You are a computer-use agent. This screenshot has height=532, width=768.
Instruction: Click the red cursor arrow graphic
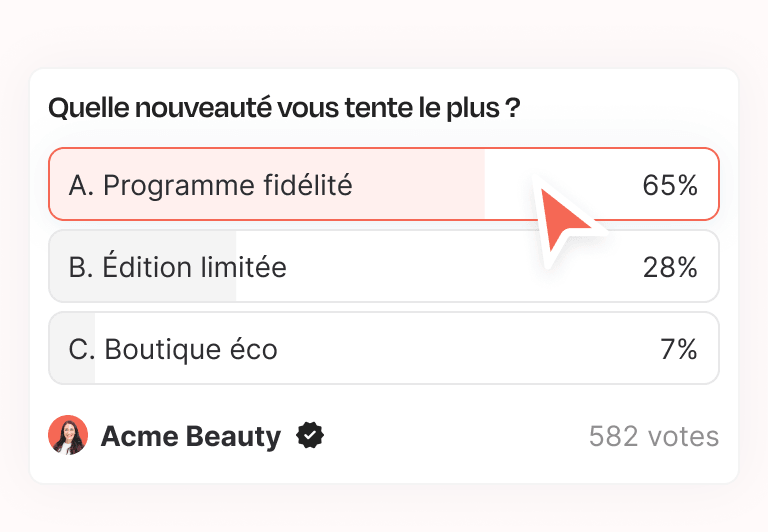click(564, 218)
